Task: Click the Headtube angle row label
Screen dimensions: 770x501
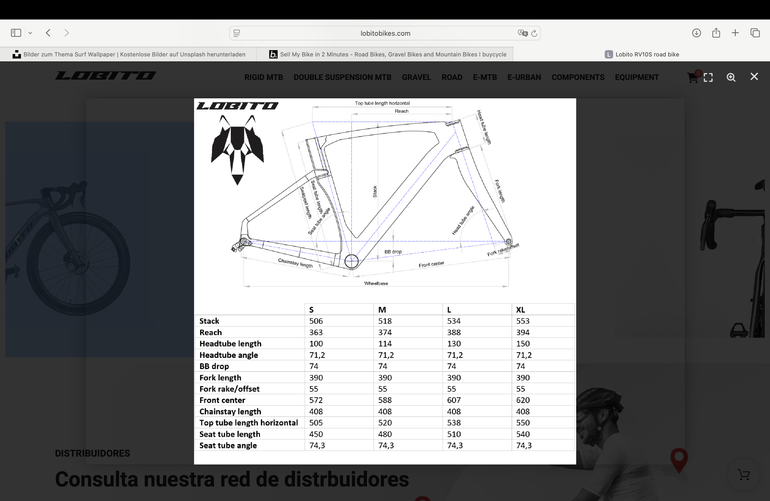Action: (228, 355)
